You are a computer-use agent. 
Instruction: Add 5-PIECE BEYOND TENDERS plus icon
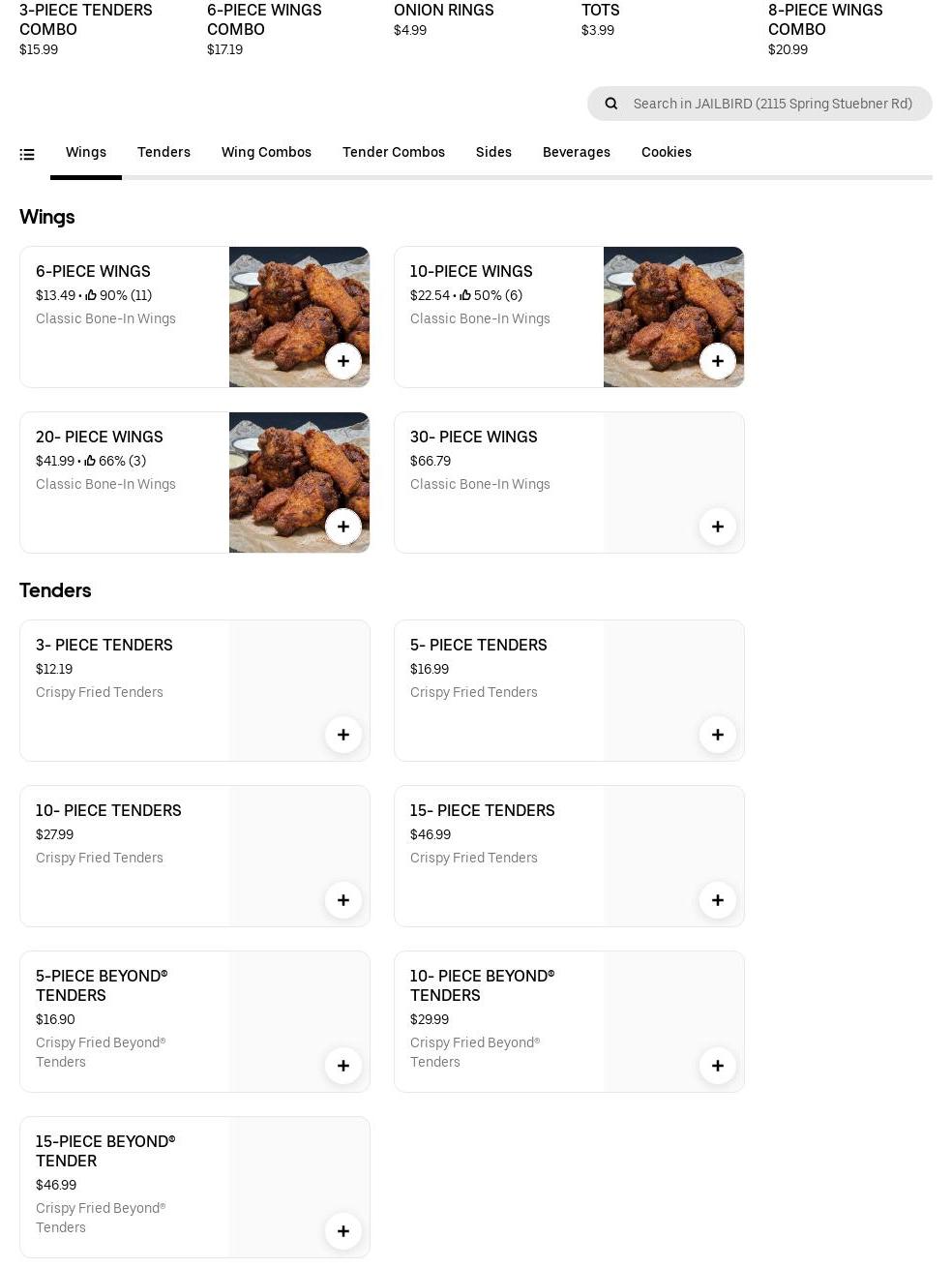click(x=343, y=1066)
